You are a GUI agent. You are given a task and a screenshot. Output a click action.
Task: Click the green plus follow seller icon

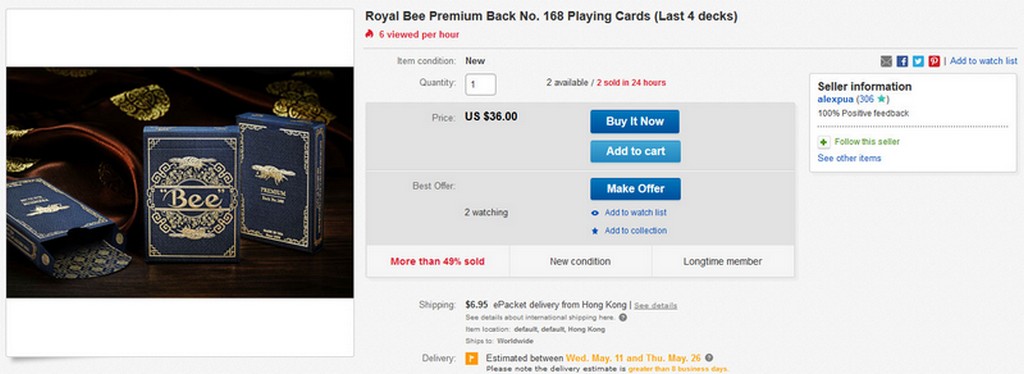[x=824, y=142]
